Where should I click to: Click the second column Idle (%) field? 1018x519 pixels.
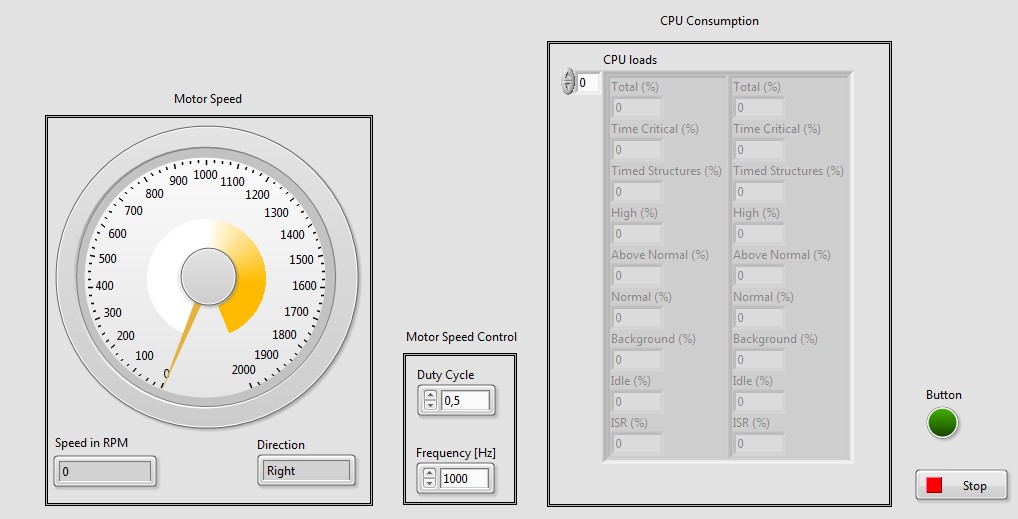759,402
